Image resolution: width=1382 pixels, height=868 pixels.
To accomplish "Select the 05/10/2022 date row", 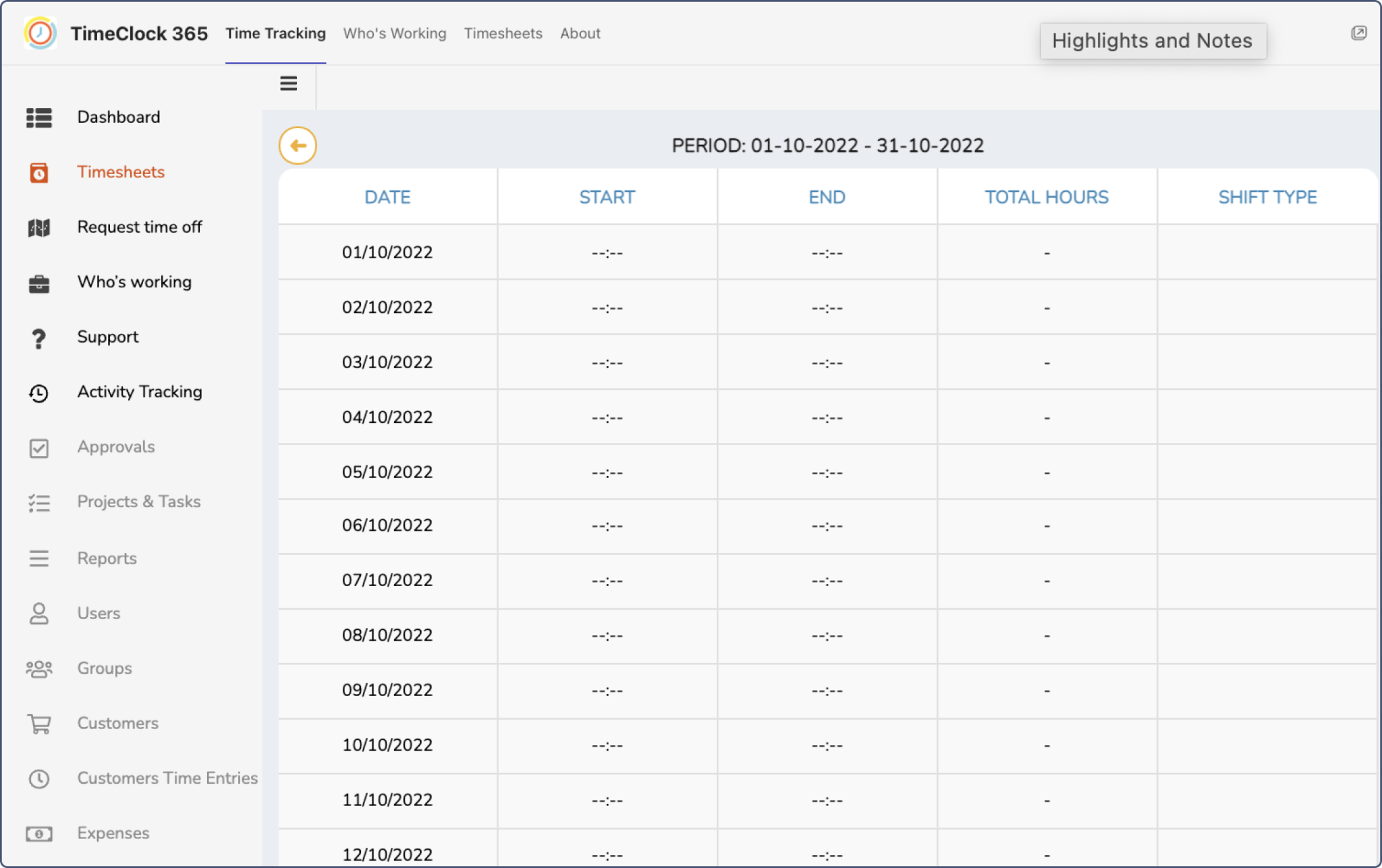I will [x=387, y=472].
